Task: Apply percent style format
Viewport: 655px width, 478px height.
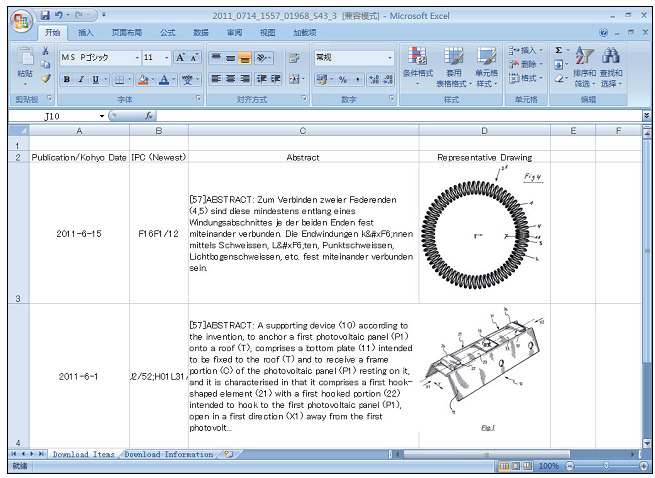Action: point(343,79)
